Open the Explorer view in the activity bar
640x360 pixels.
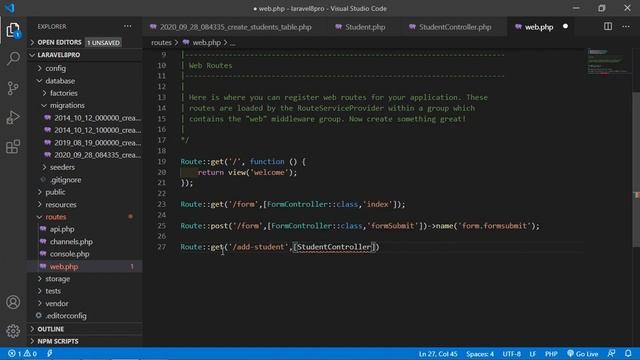(x=13, y=30)
